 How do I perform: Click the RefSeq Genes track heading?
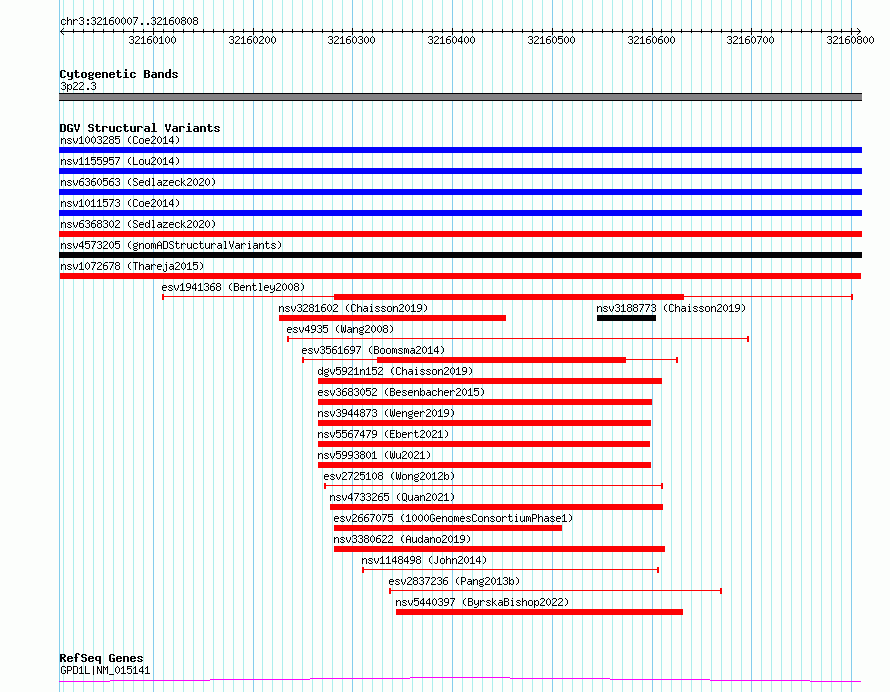coord(101,658)
